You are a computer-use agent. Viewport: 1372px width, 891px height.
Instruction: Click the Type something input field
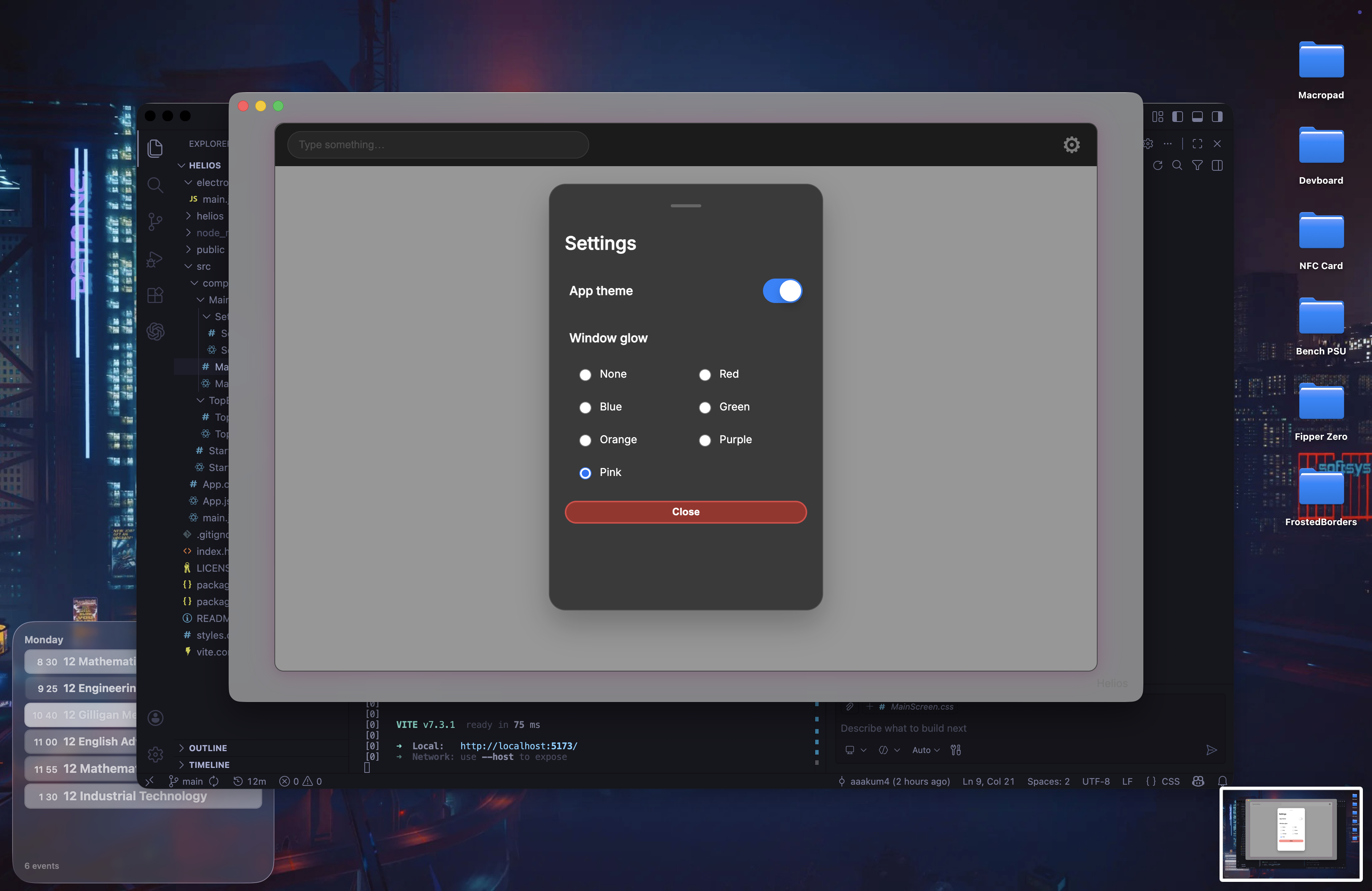pos(438,145)
